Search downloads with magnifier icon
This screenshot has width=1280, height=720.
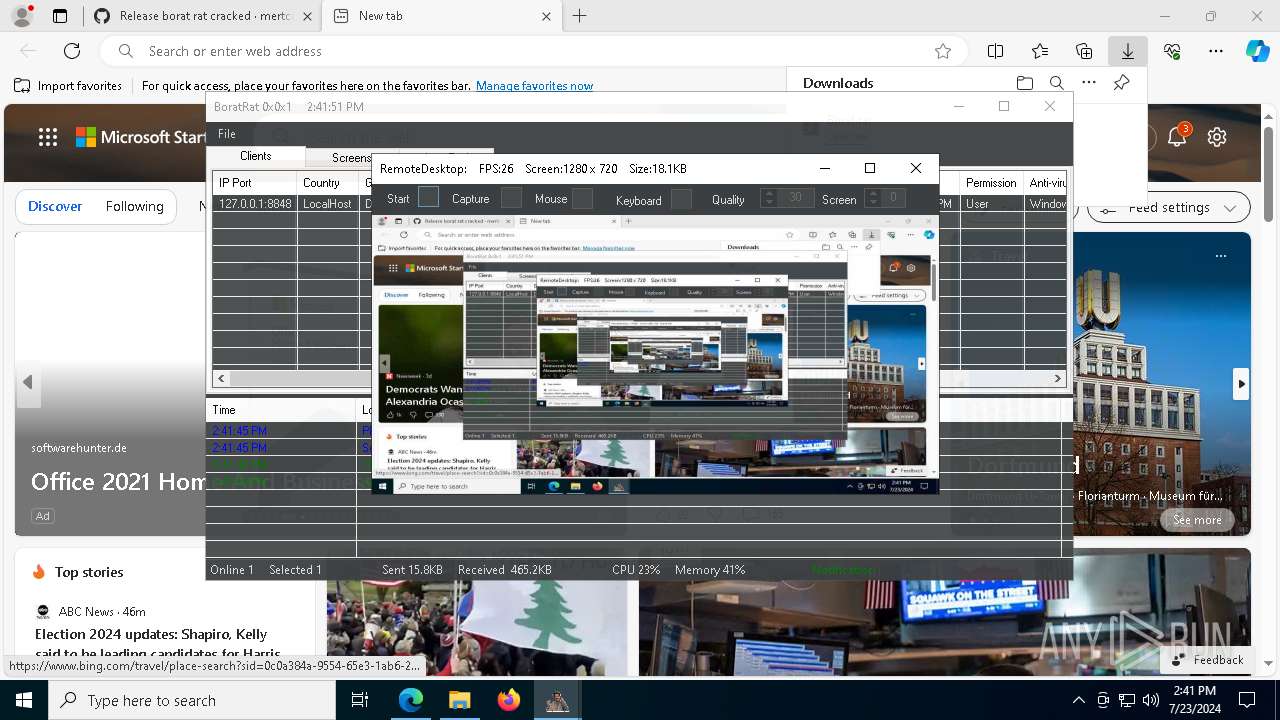1057,83
